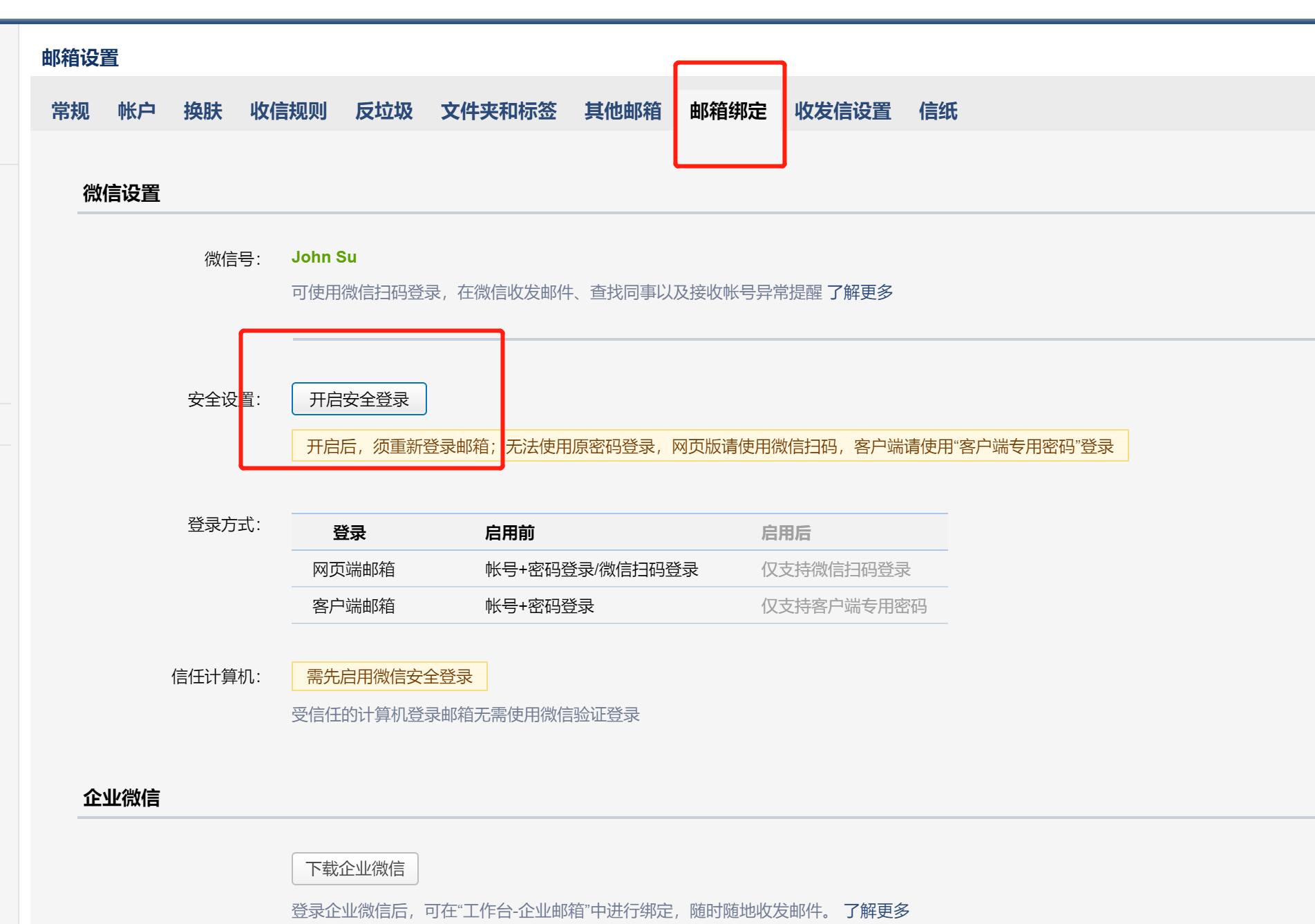Click the 微信号 label
Image resolution: width=1315 pixels, height=924 pixels.
point(233,259)
